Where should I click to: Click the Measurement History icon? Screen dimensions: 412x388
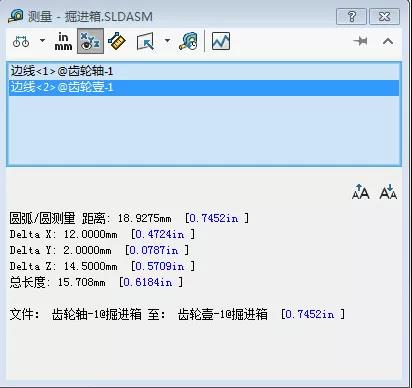189,41
